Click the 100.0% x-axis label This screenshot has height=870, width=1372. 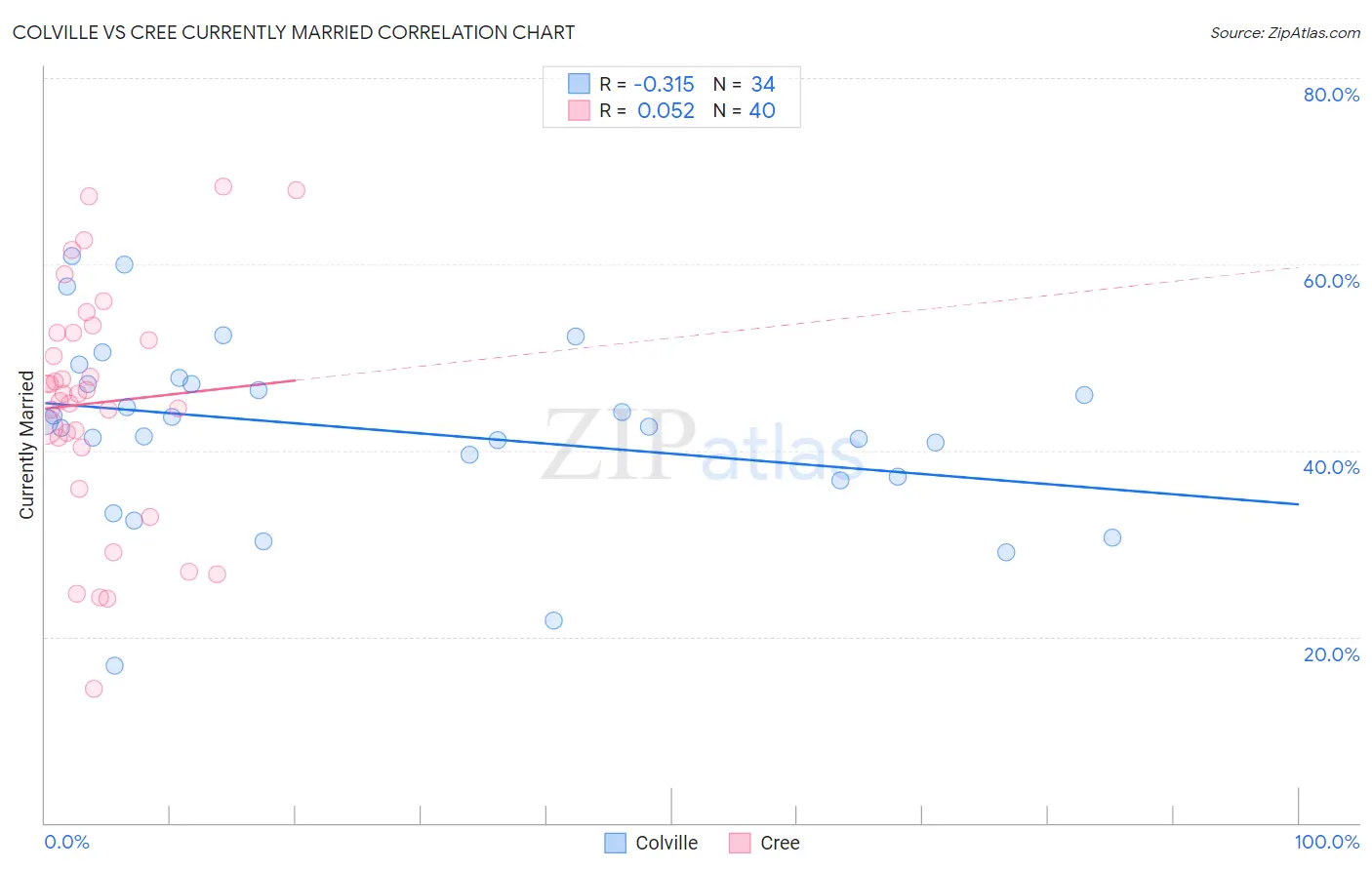[x=1327, y=842]
